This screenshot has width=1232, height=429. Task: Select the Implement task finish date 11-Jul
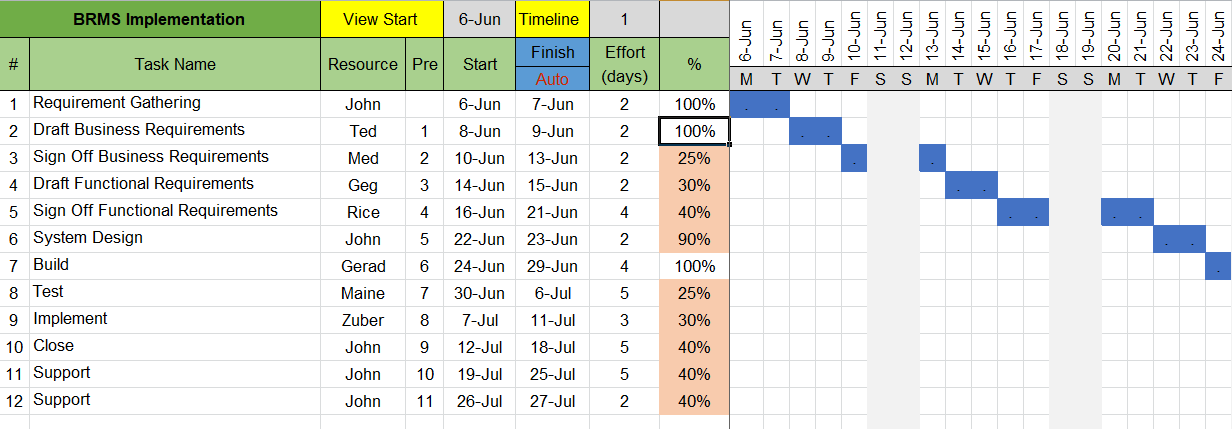[x=552, y=320]
